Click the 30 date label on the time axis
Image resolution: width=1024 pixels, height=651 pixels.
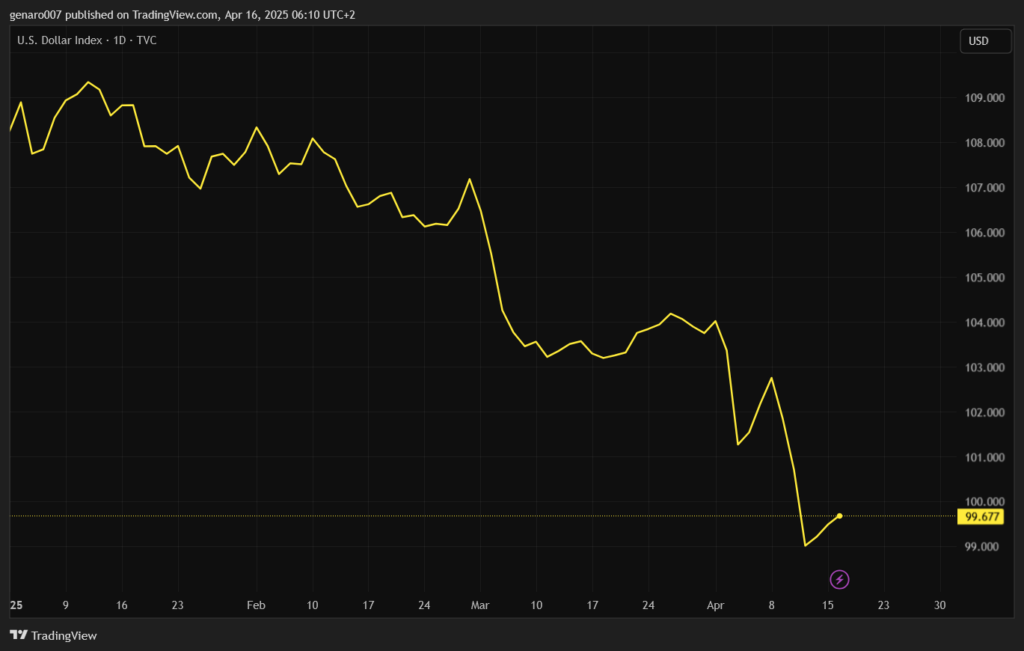tap(938, 605)
